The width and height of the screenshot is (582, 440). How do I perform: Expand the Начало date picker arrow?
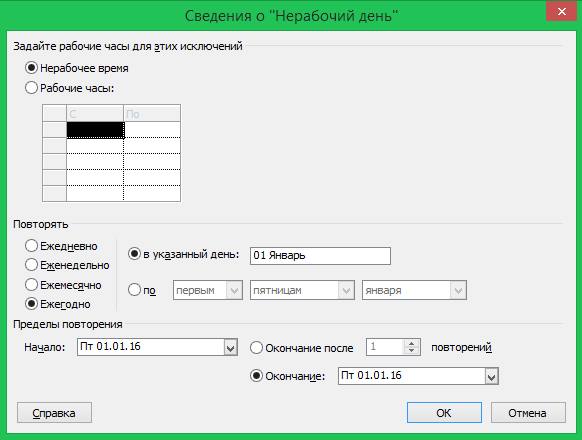pyautogui.click(x=230, y=348)
